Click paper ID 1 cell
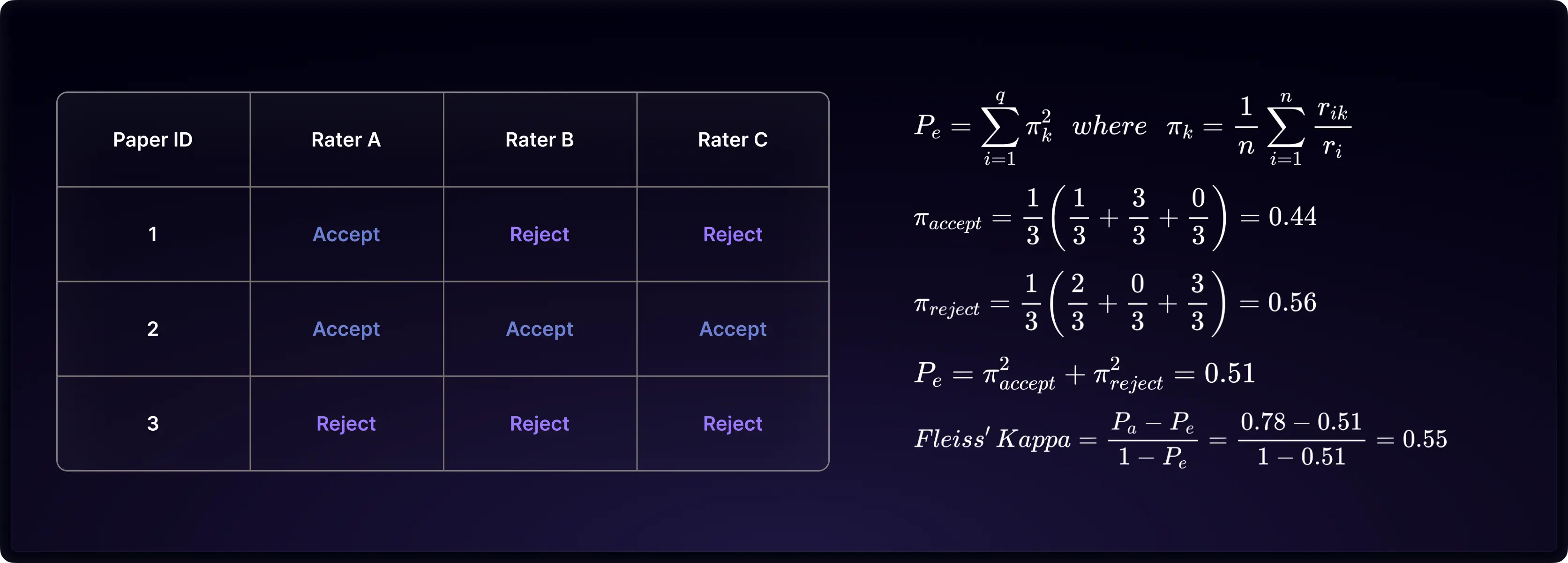The width and height of the screenshot is (1568, 563). 153,234
